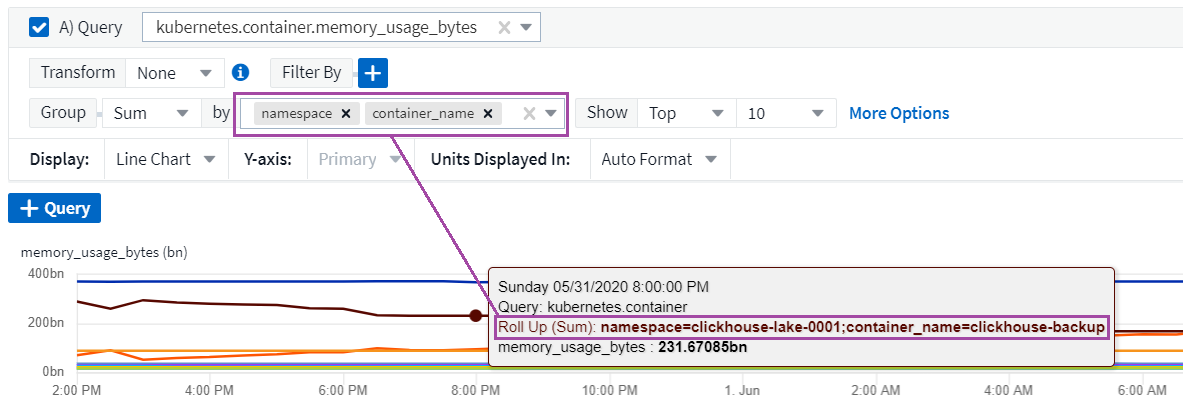Clear the kubernetes.container.memory_usage_bytes metric selection
This screenshot has height=410, width=1183.
tap(503, 28)
